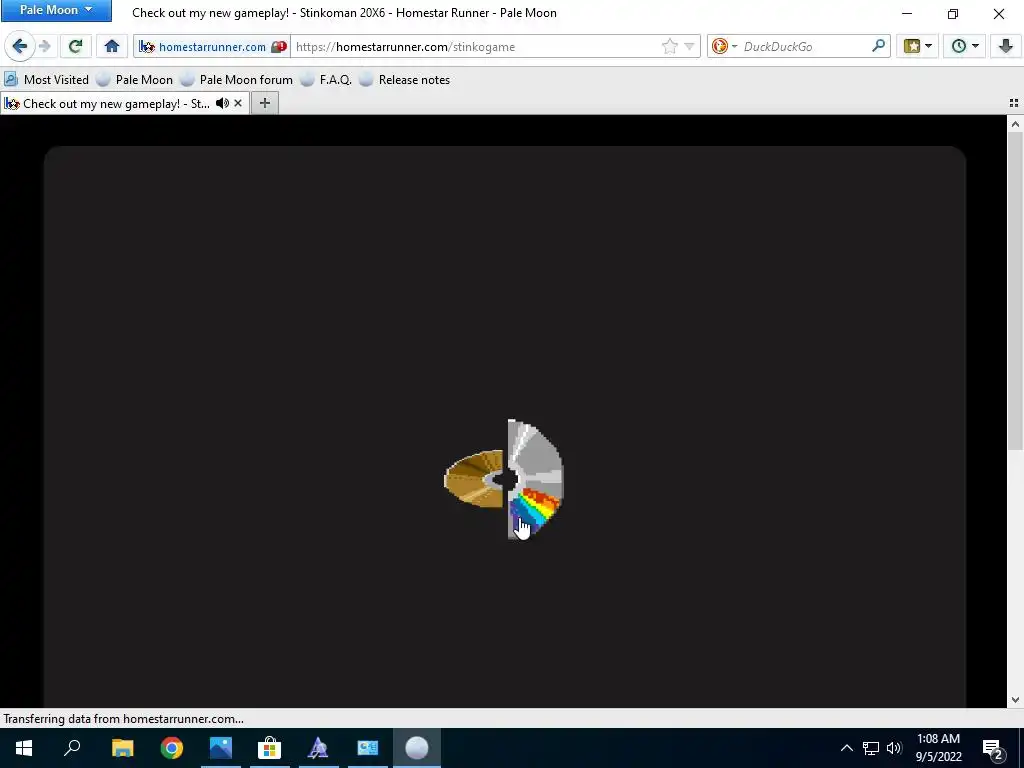
Task: Click the forward navigation arrow
Action: [x=45, y=46]
